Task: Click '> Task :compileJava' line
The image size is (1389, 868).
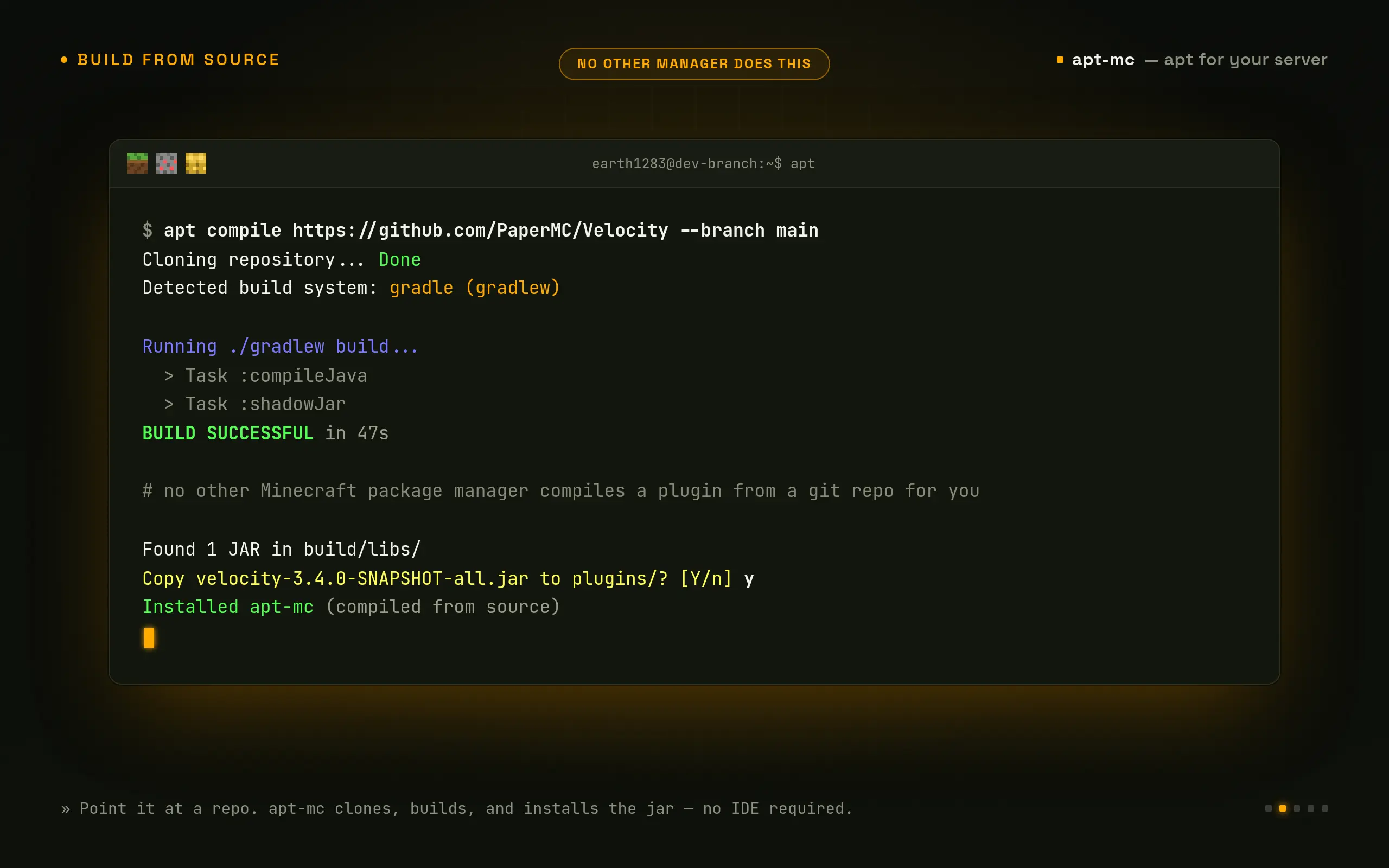Action: 265,375
